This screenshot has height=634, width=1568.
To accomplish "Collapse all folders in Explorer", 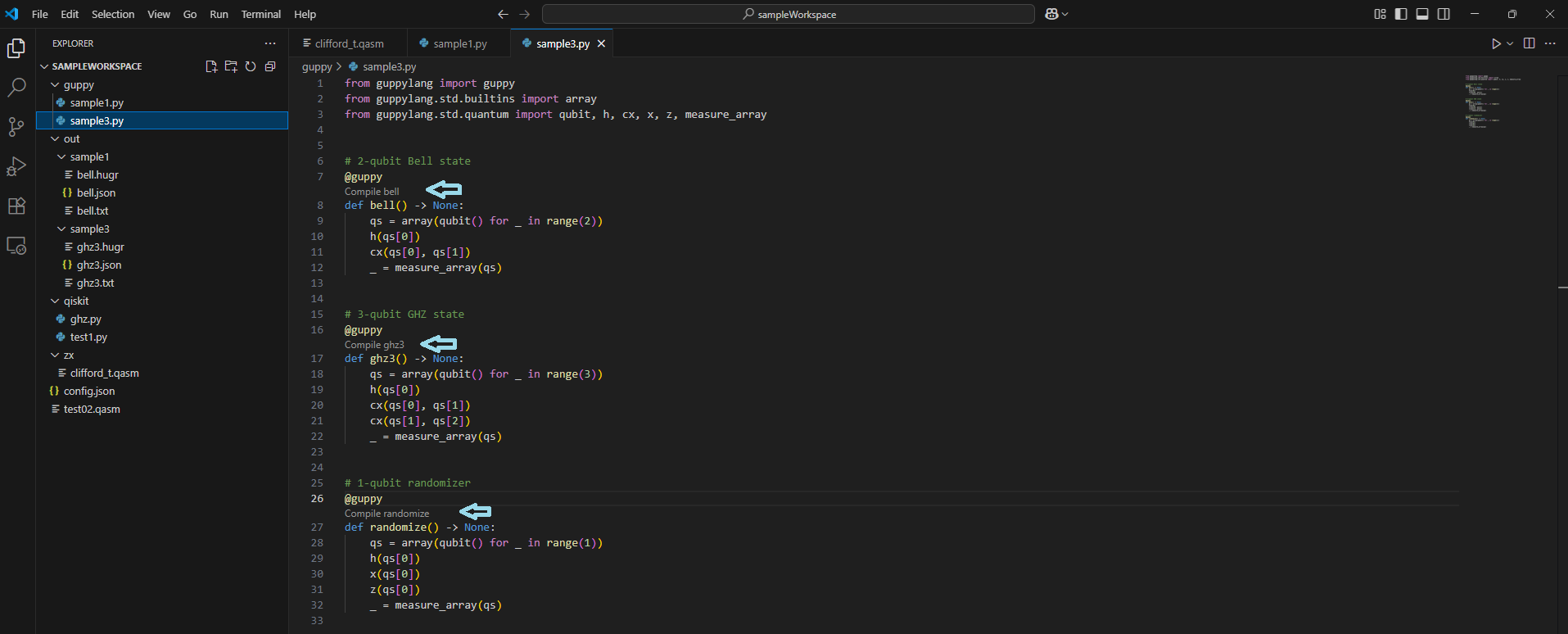I will click(270, 66).
